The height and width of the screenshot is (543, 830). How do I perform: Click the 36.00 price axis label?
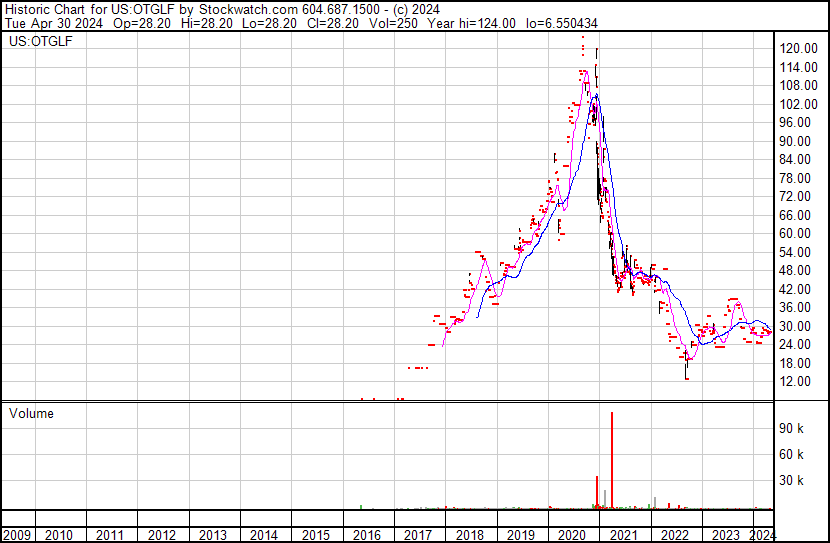(x=796, y=307)
